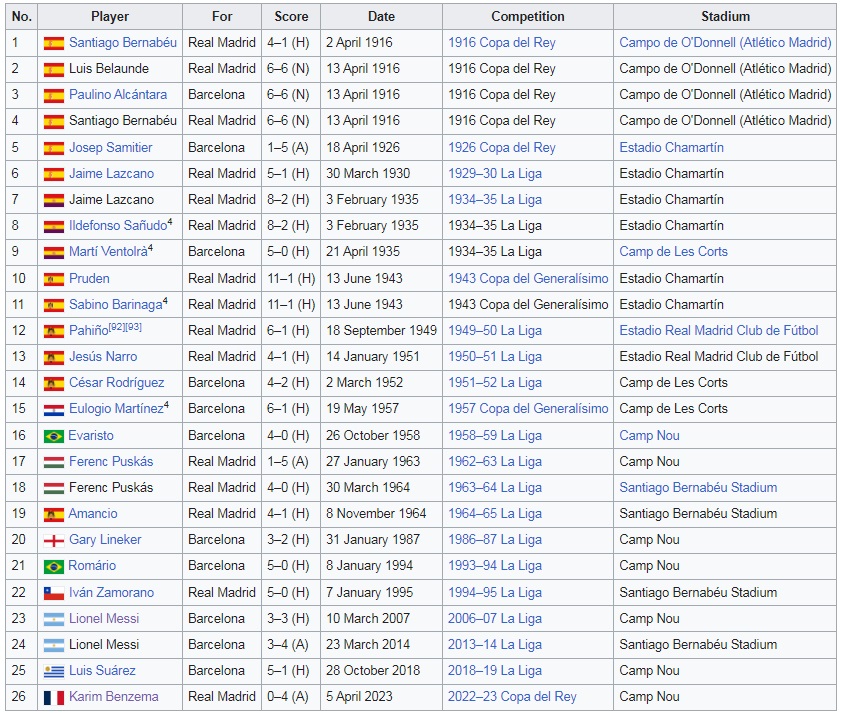
Task: Open the Camp Nou link in row 16
Action: coord(649,436)
